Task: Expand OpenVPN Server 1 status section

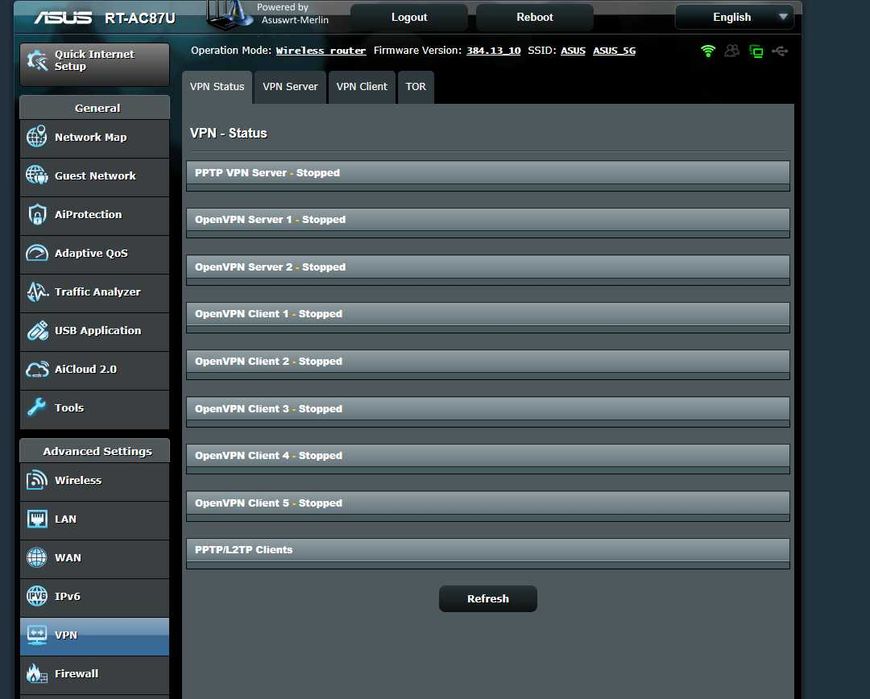Action: (488, 220)
